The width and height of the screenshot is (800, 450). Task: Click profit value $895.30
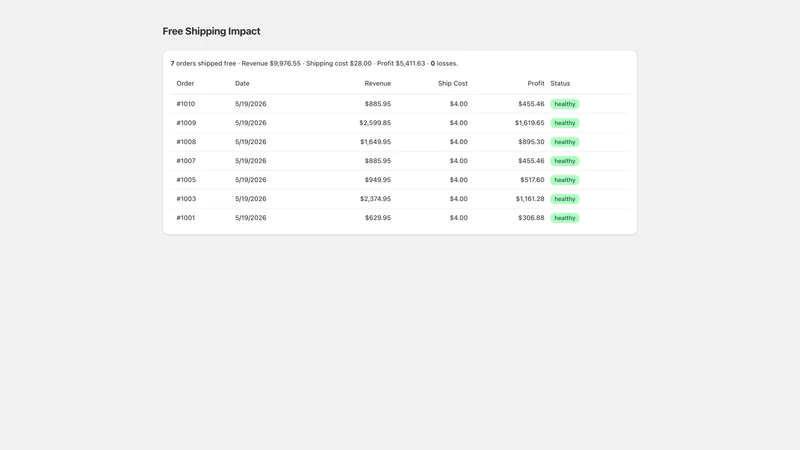(531, 142)
